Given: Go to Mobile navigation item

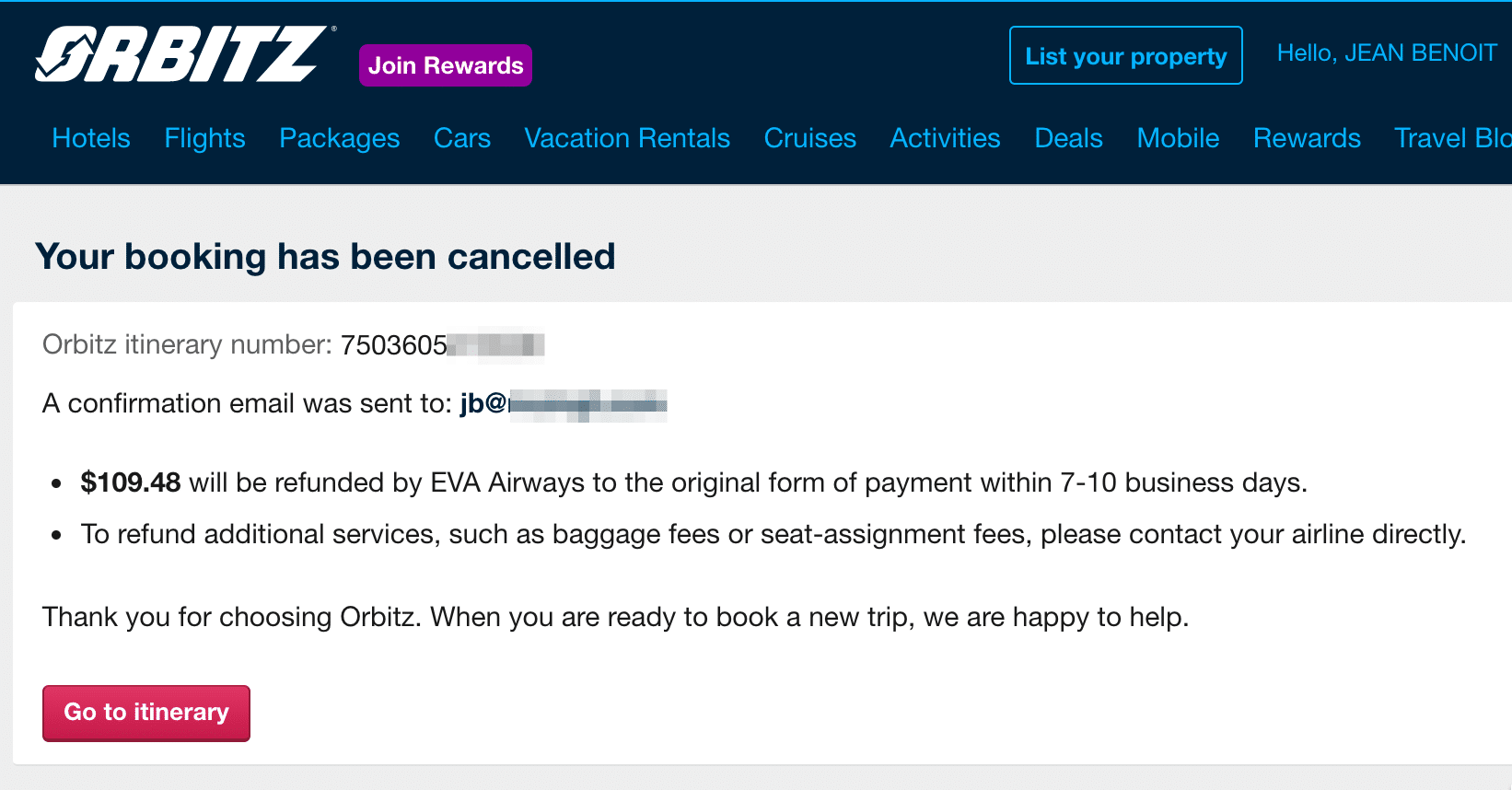Looking at the screenshot, I should [x=1178, y=138].
